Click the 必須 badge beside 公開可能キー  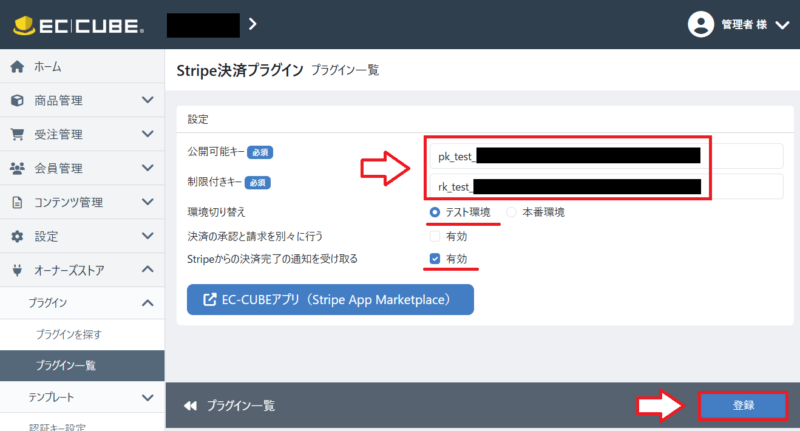click(x=260, y=152)
